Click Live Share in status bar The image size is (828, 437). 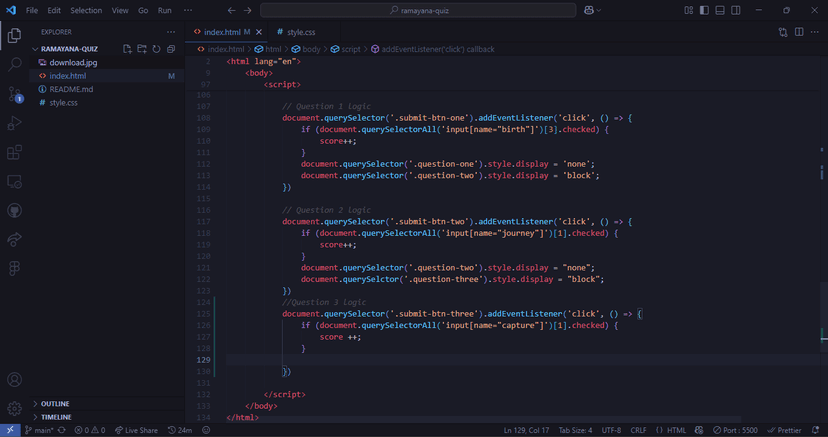[x=135, y=430]
